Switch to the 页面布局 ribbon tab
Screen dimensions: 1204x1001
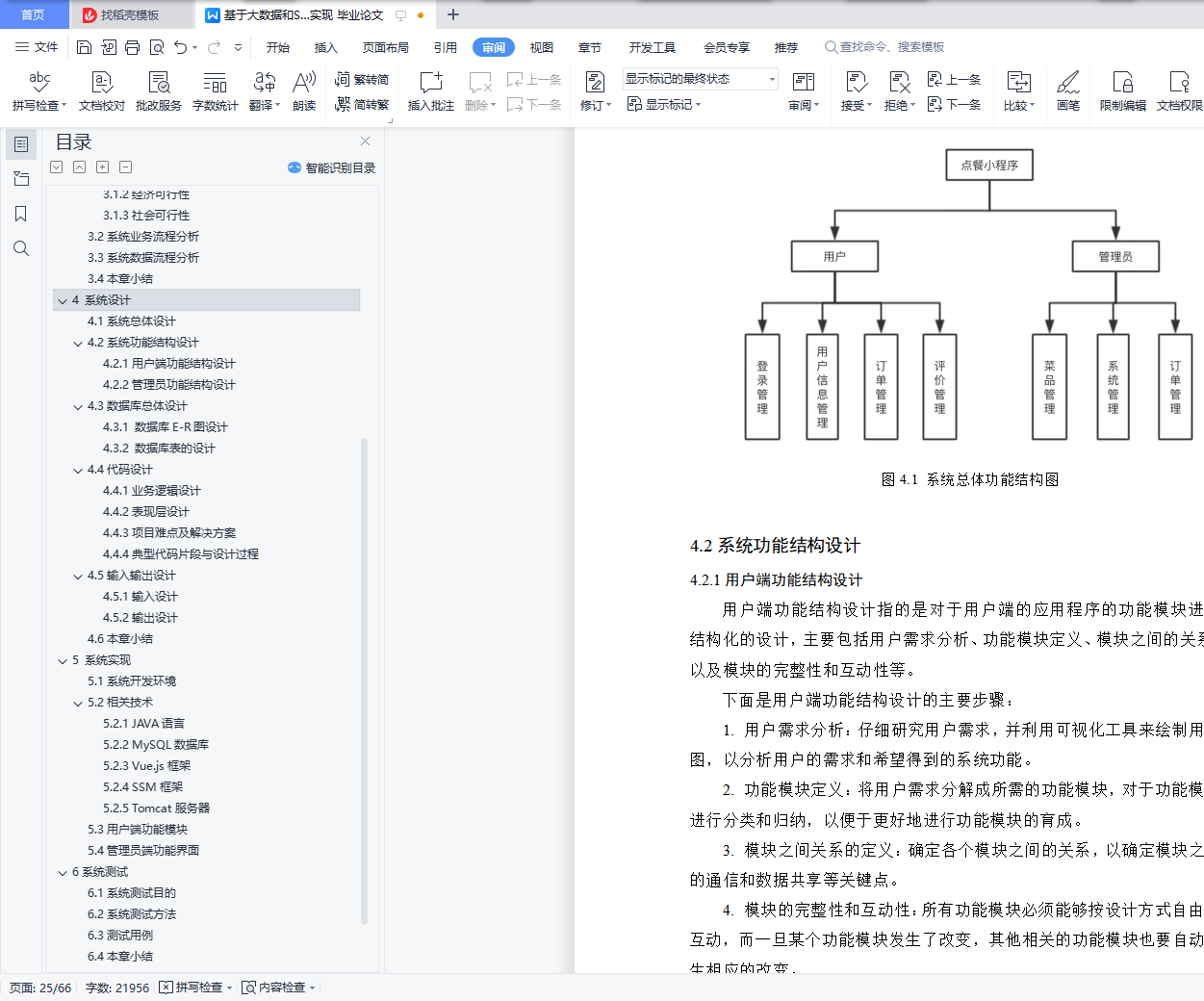click(x=385, y=47)
